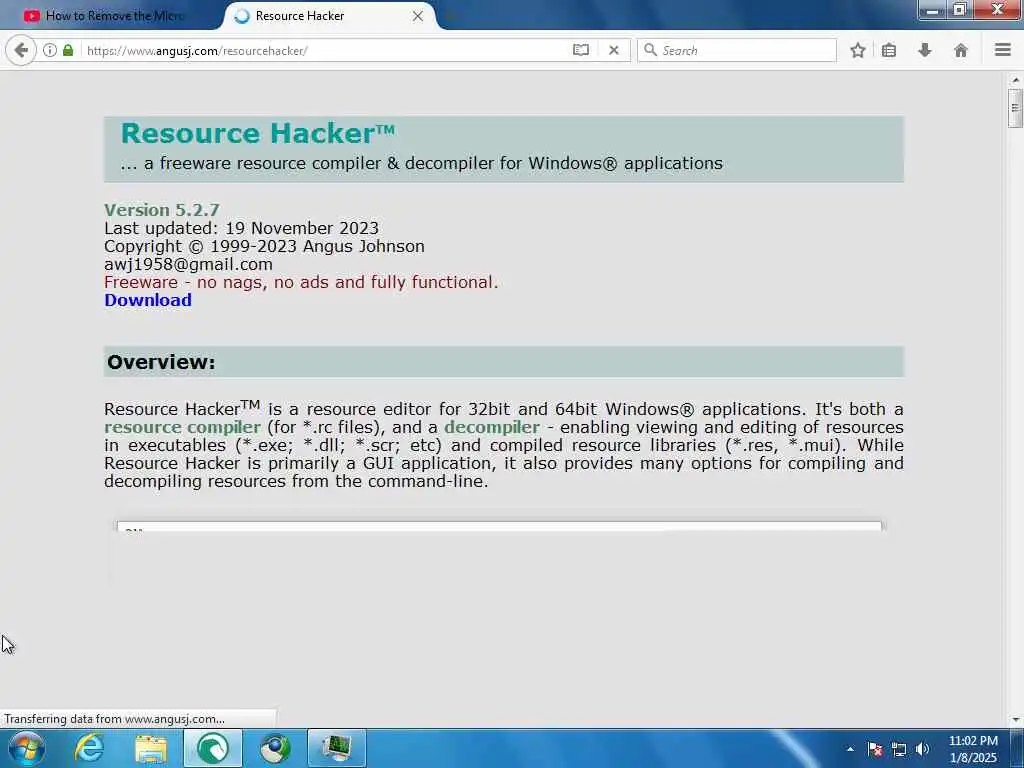
Task: Open the Downloads arrow icon
Action: click(925, 50)
